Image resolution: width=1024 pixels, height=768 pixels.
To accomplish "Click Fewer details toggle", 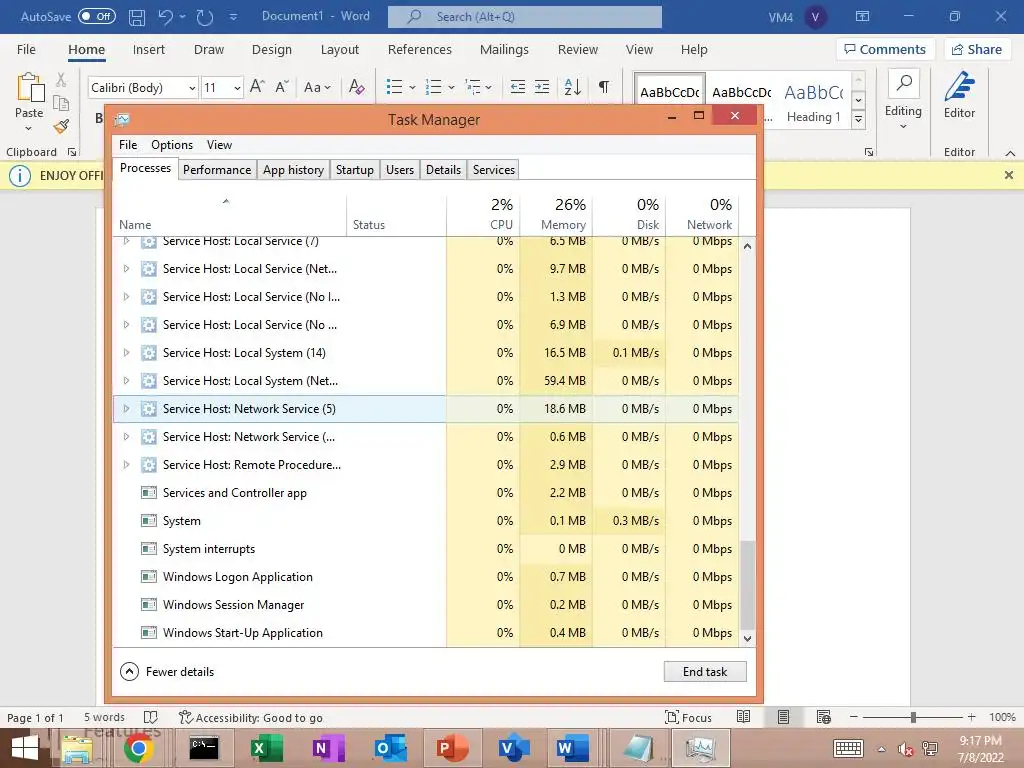I will coord(167,671).
